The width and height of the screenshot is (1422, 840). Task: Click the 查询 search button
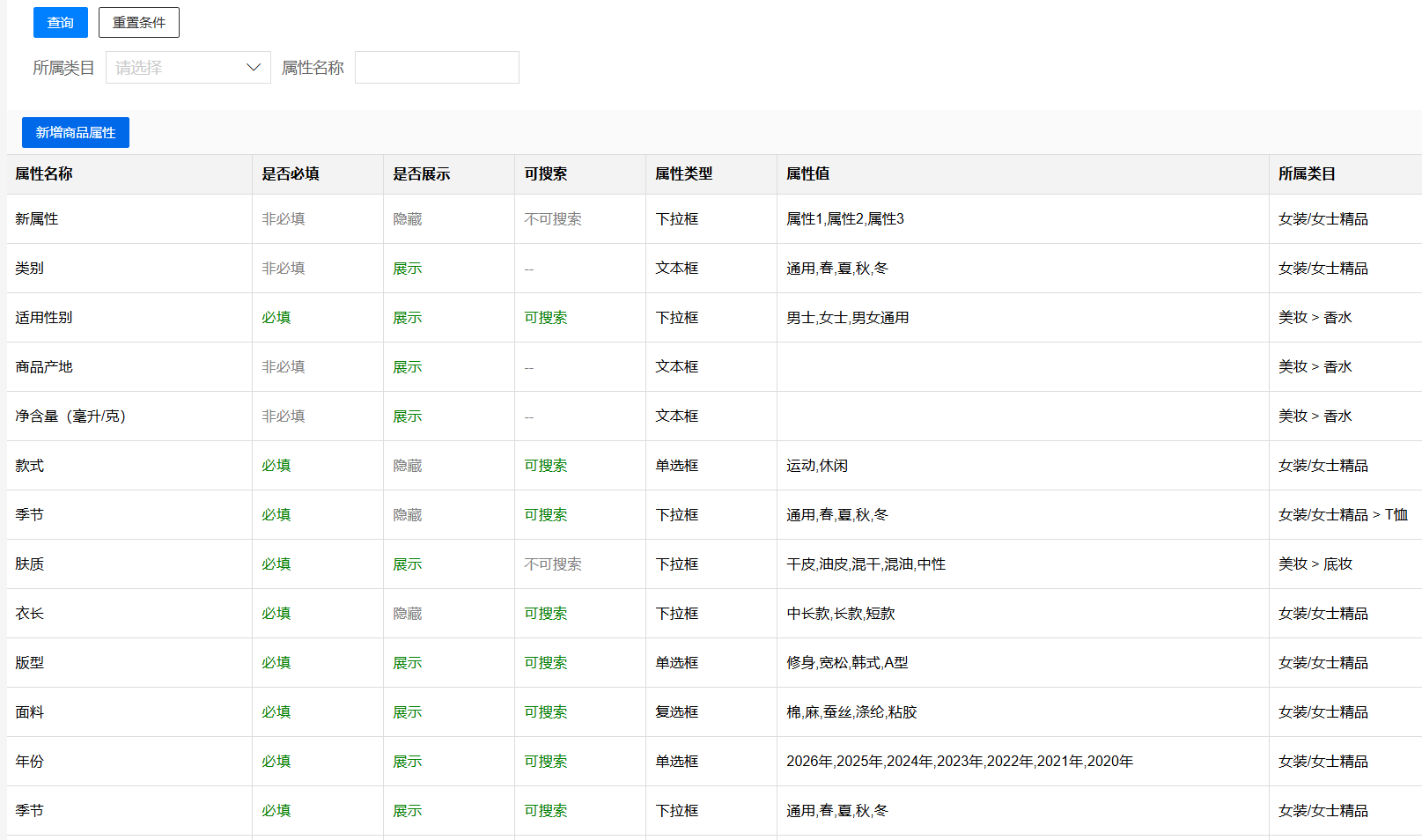(60, 23)
